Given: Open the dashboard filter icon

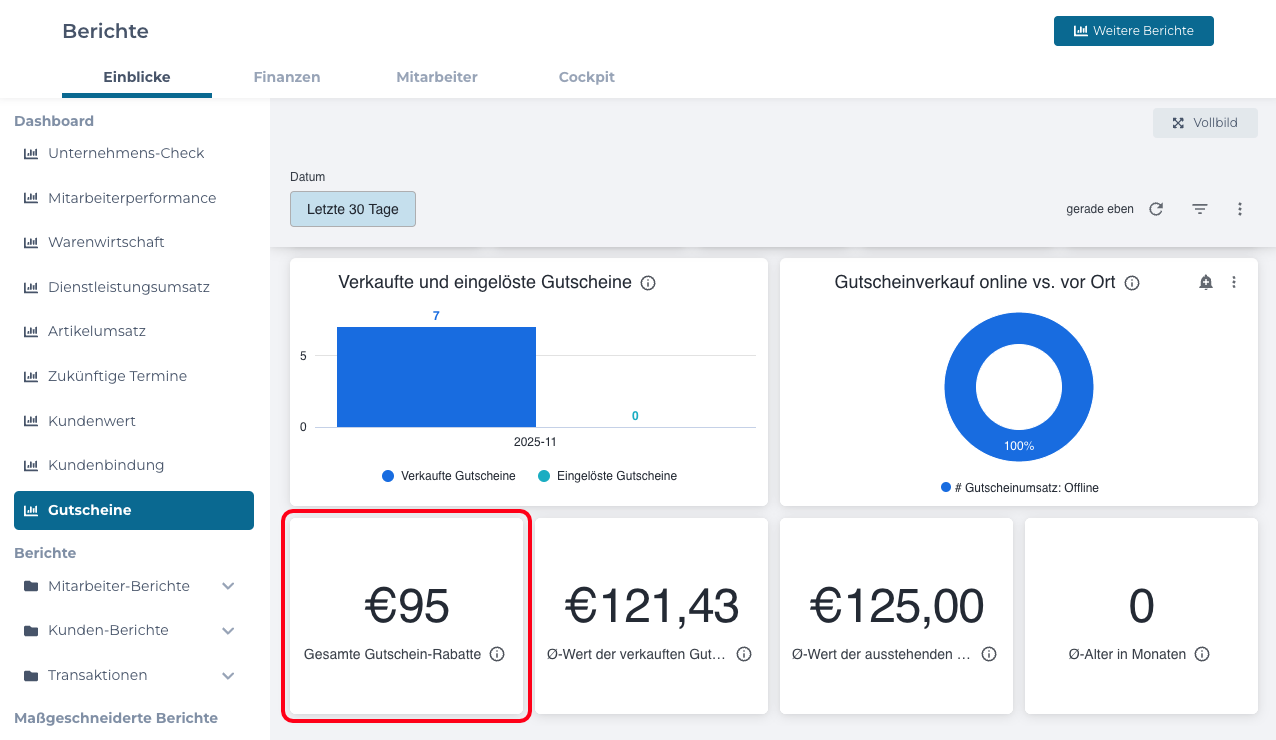Looking at the screenshot, I should 1200,209.
